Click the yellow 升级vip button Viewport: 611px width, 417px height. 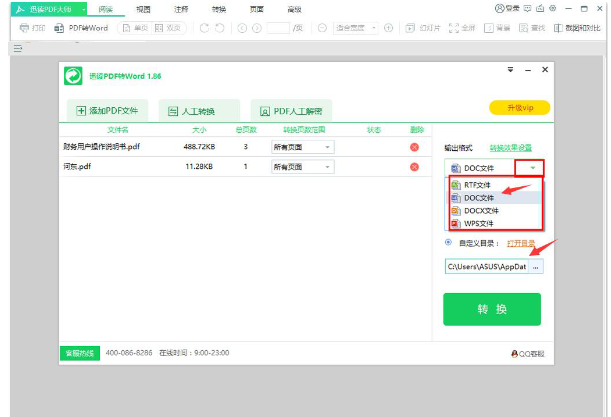click(x=519, y=107)
